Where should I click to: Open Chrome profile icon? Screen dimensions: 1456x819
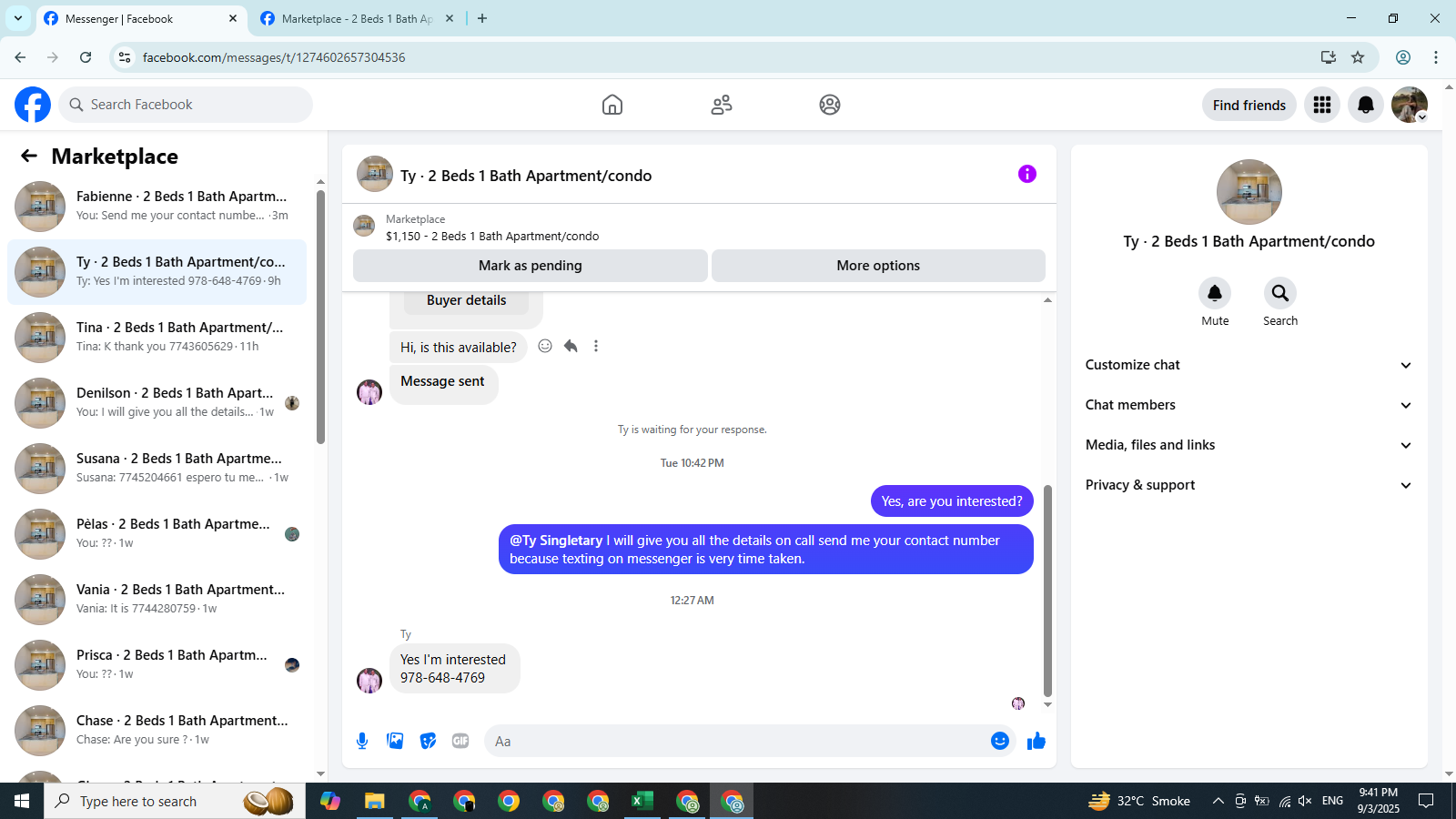point(1403,57)
